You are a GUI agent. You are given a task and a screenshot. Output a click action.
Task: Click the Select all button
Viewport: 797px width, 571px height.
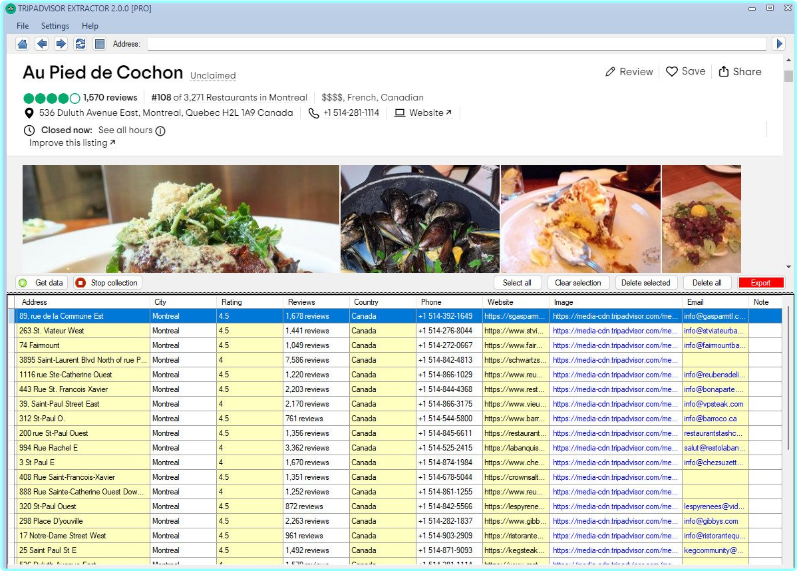click(x=517, y=283)
